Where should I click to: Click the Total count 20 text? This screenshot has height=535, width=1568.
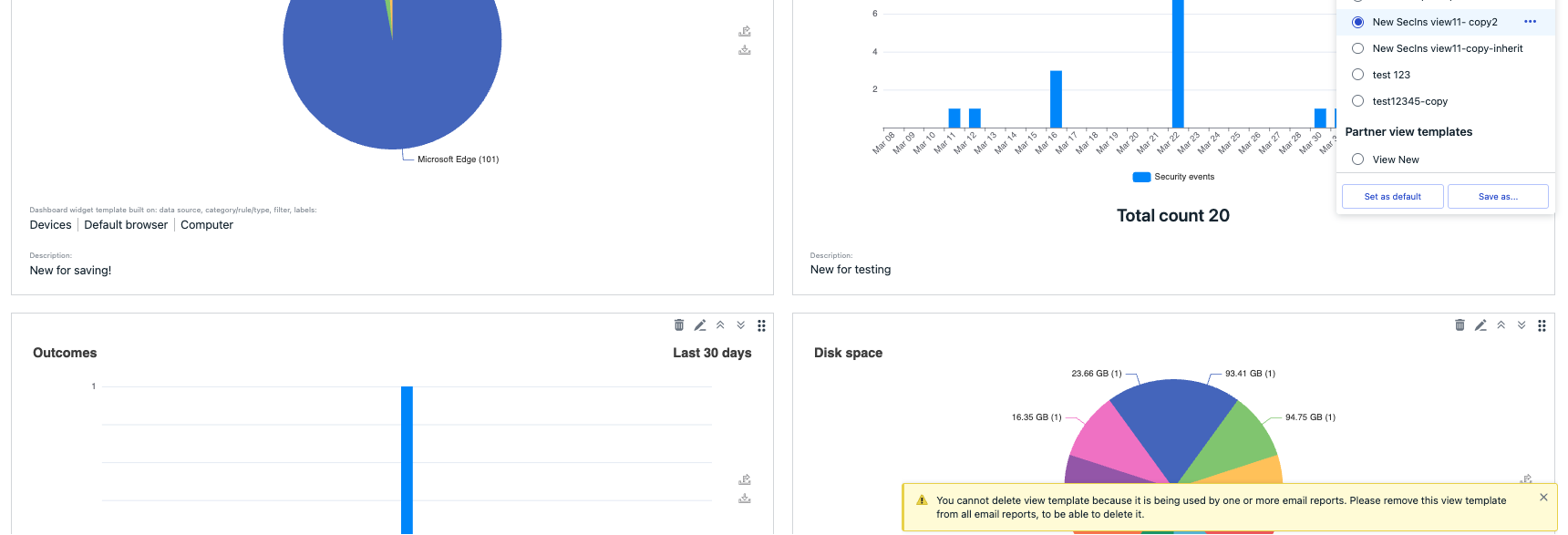click(1173, 216)
